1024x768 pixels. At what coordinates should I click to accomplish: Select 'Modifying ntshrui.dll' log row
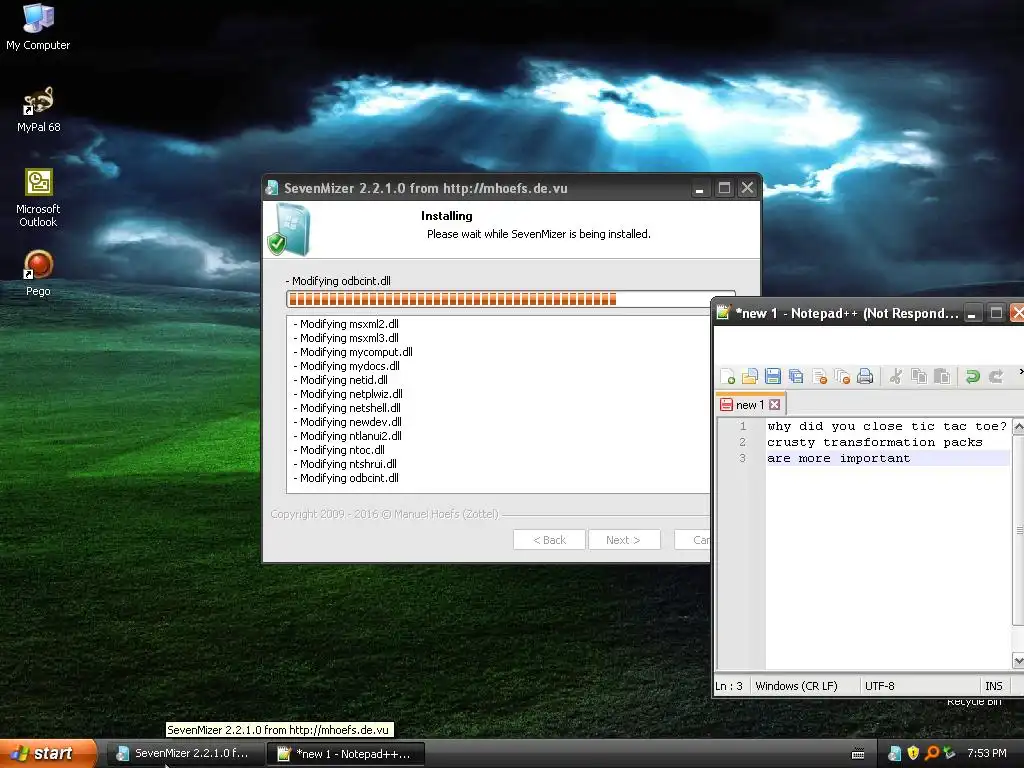click(345, 464)
